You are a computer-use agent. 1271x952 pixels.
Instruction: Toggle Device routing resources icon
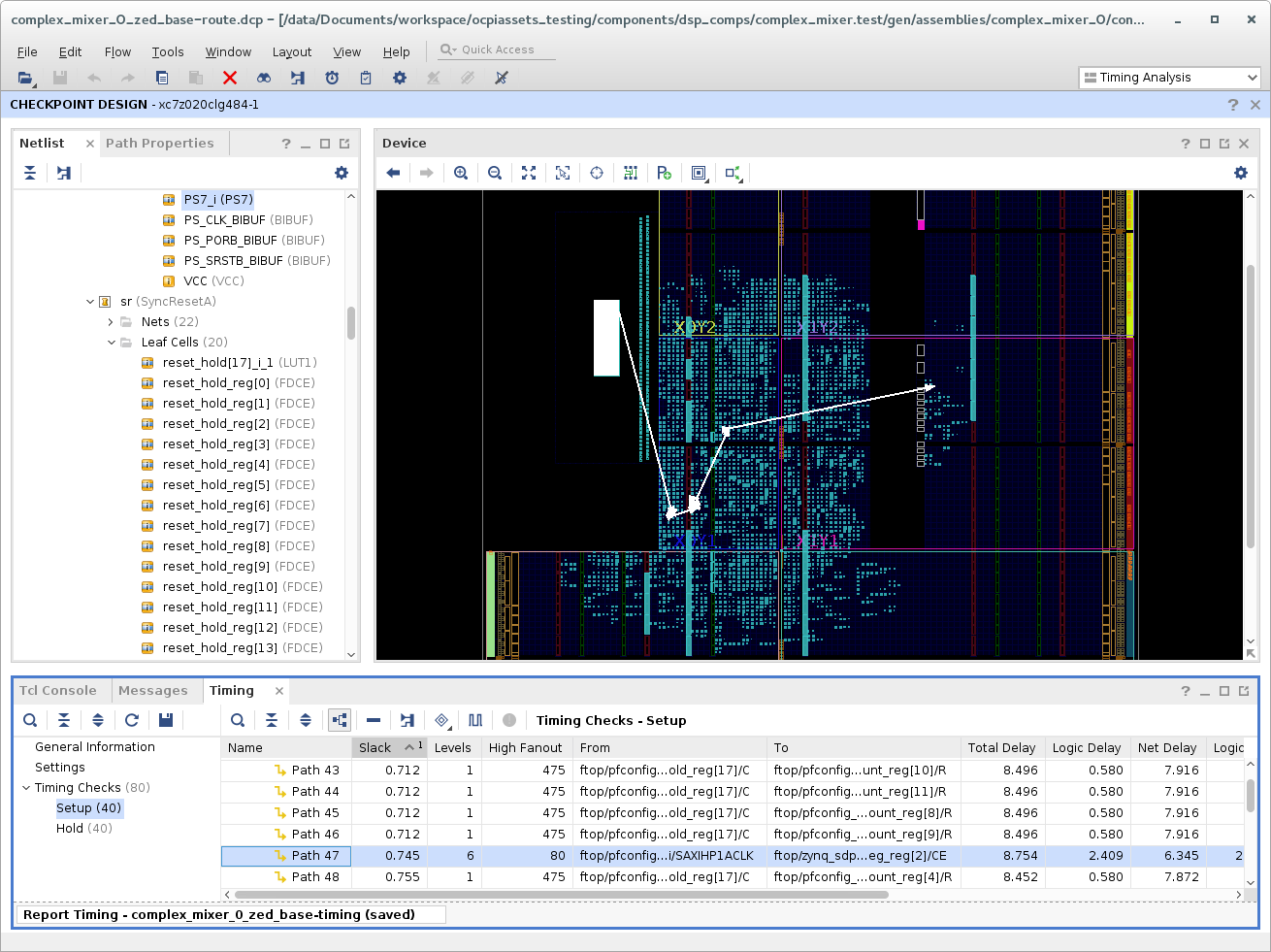631,173
